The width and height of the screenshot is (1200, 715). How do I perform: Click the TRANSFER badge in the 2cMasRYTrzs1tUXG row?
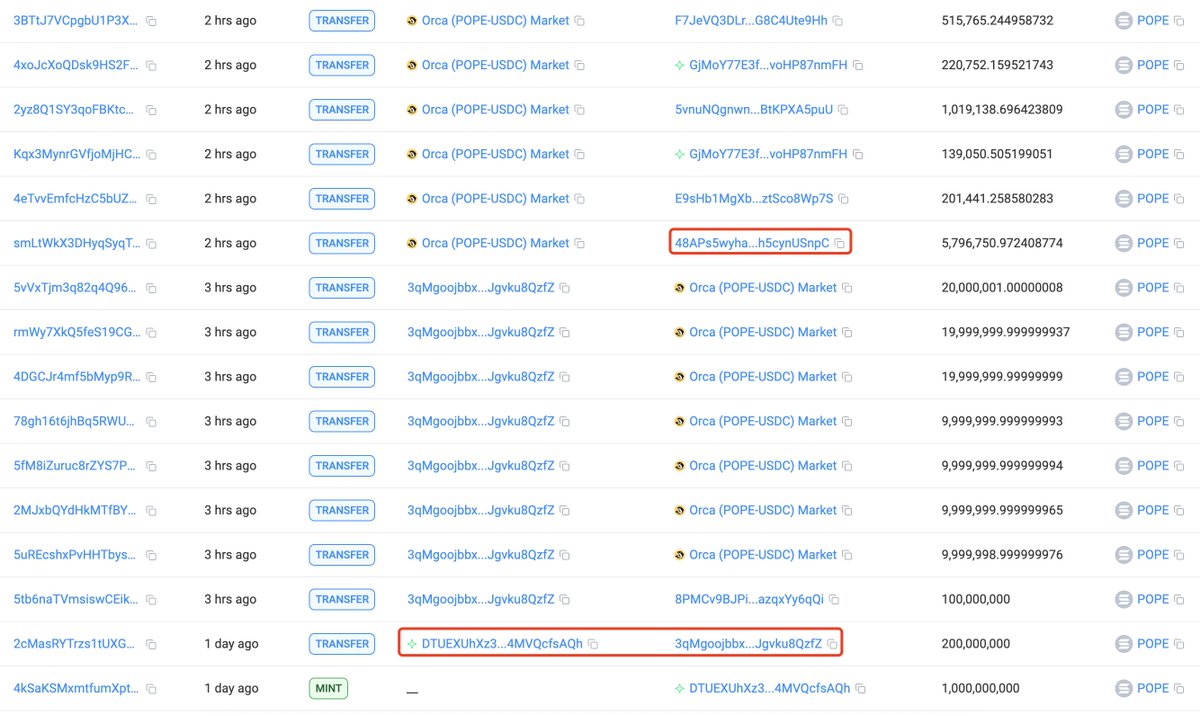click(x=342, y=644)
